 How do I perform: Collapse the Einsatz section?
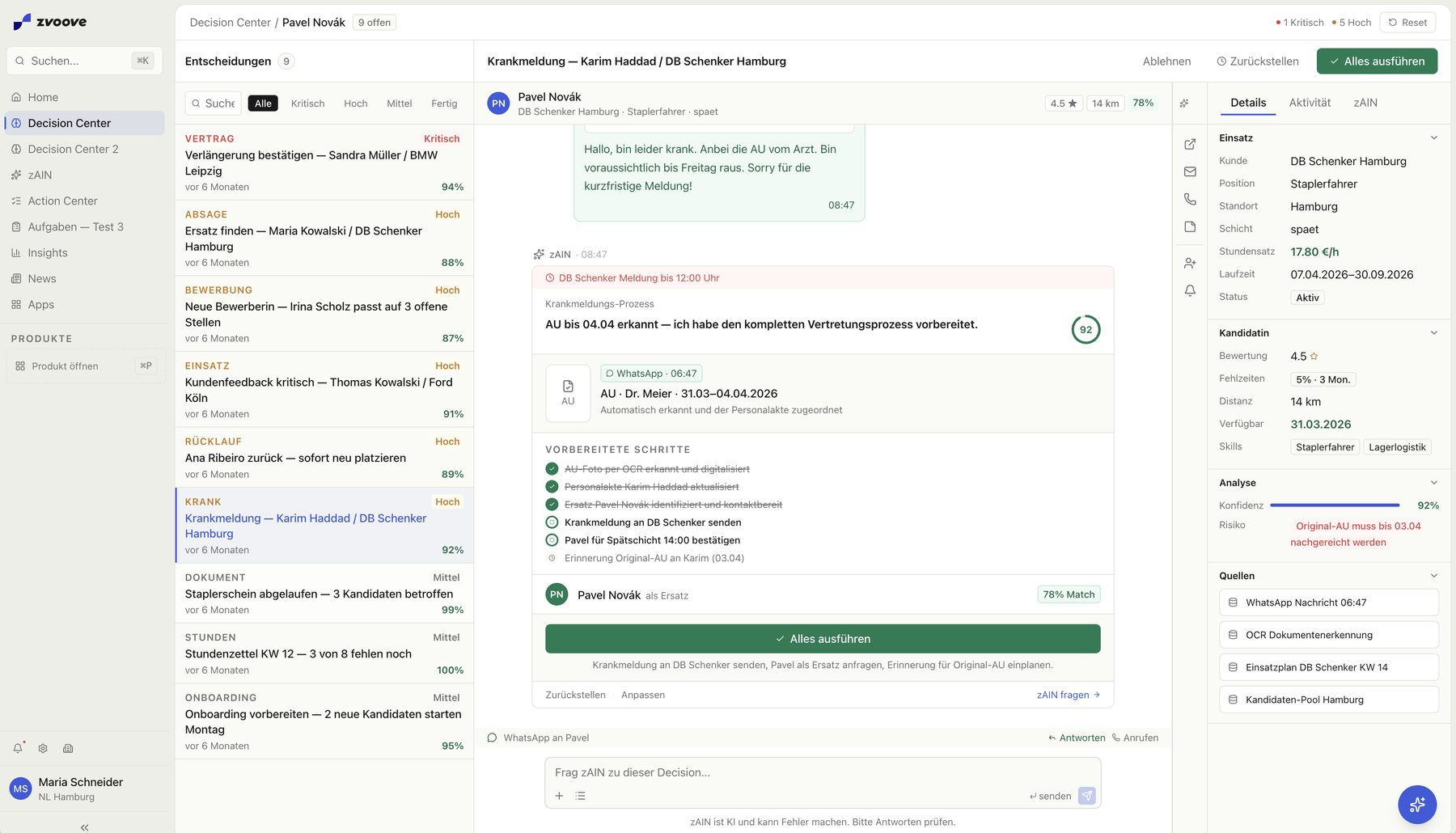click(1433, 137)
